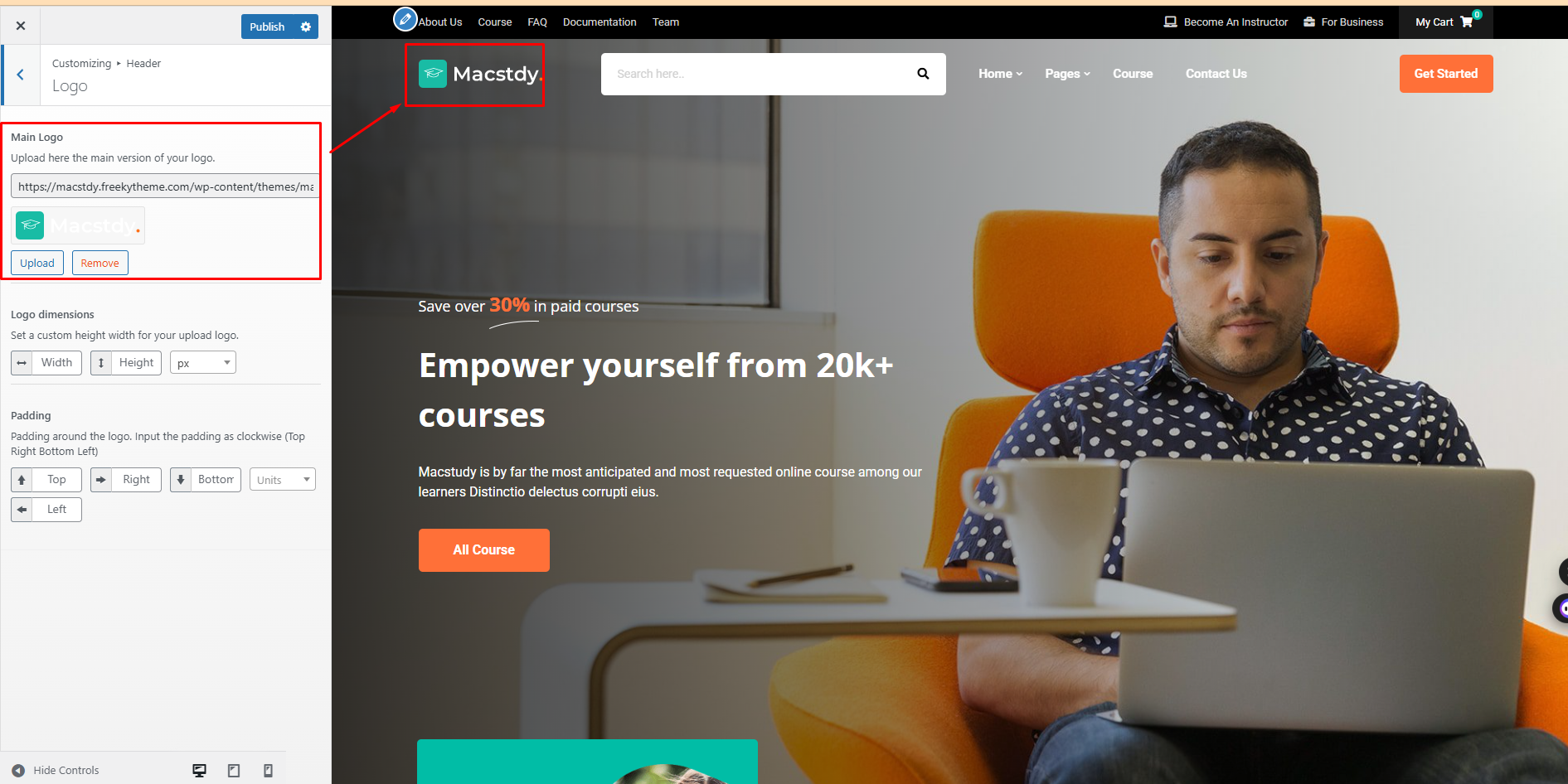Click the search magnifier icon
The height and width of the screenshot is (784, 1568).
pyautogui.click(x=923, y=74)
